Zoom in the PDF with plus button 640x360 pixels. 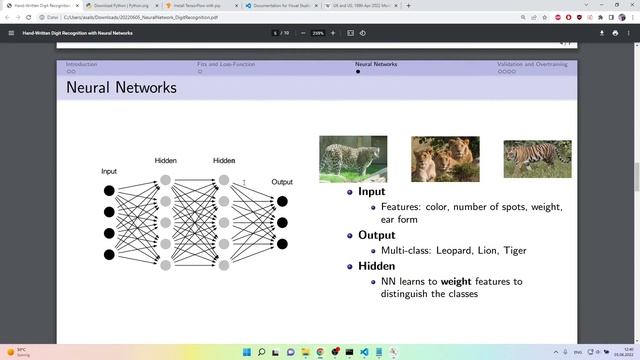333,33
